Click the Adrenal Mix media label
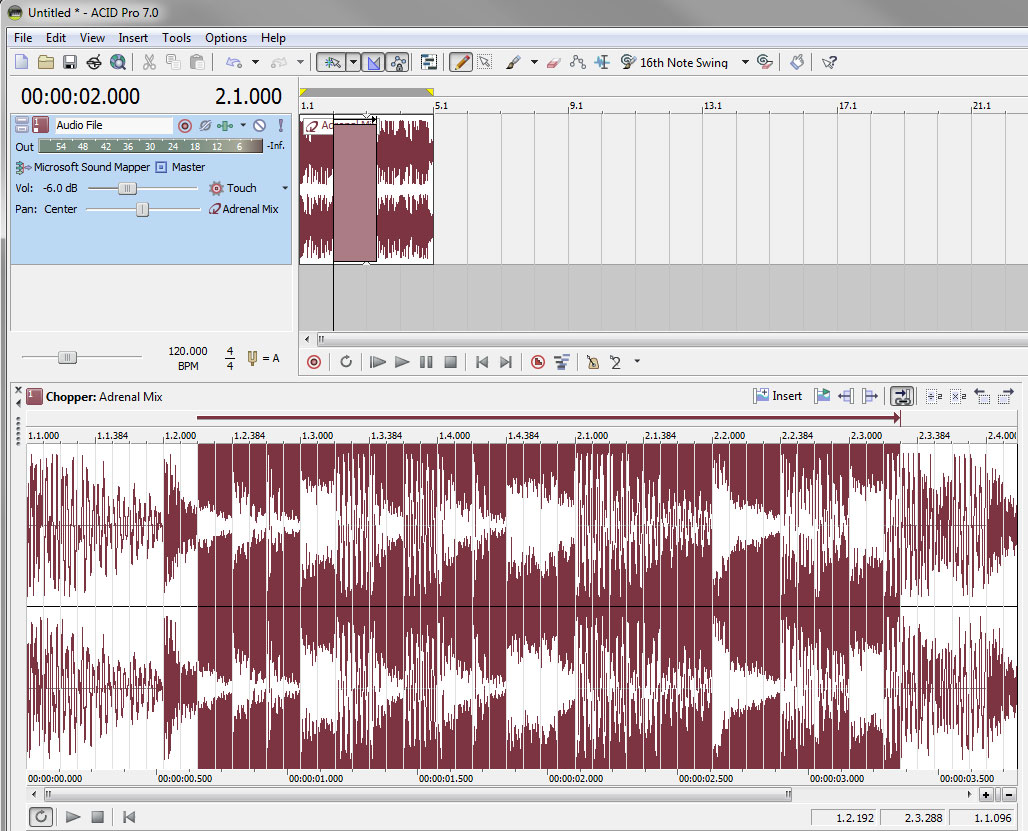This screenshot has width=1028, height=831. [250, 209]
